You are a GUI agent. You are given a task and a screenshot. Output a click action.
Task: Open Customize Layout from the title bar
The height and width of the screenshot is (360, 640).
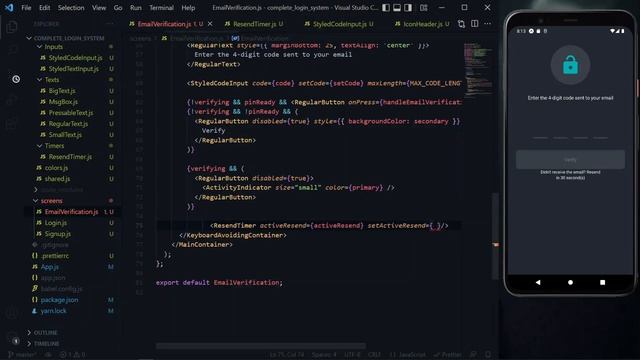424,7
